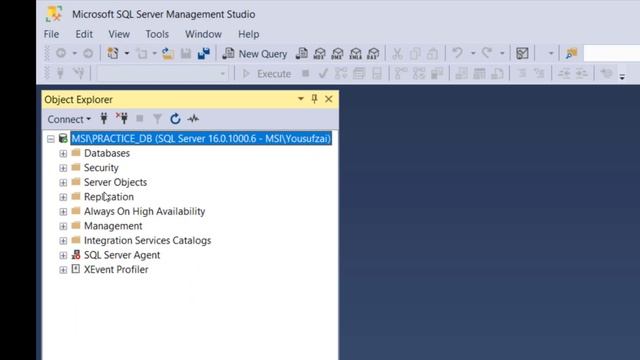Open the Tools menu
The height and width of the screenshot is (360, 640).
point(157,34)
